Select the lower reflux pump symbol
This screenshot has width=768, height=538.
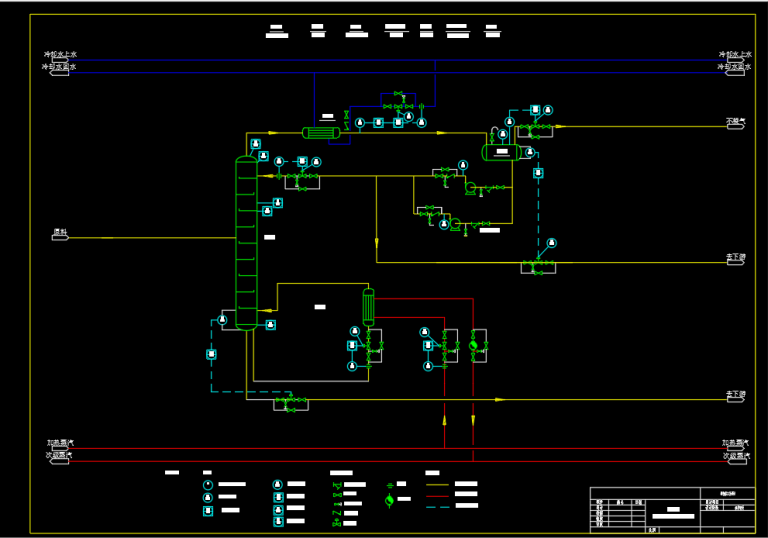coord(453,224)
